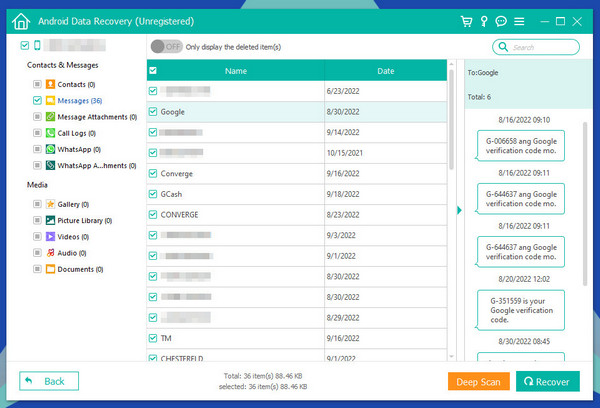Toggle the Call Logs checkbox
Viewport: 600px width, 408px height.
tap(37, 133)
